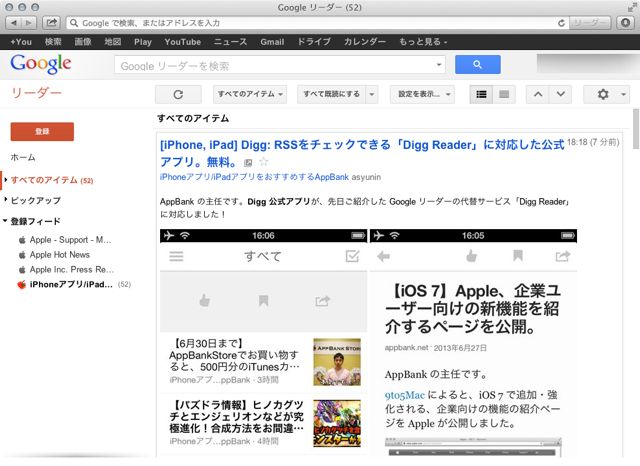Click the Safari back arrow button
Screen dimensions: 640x466
14,23
